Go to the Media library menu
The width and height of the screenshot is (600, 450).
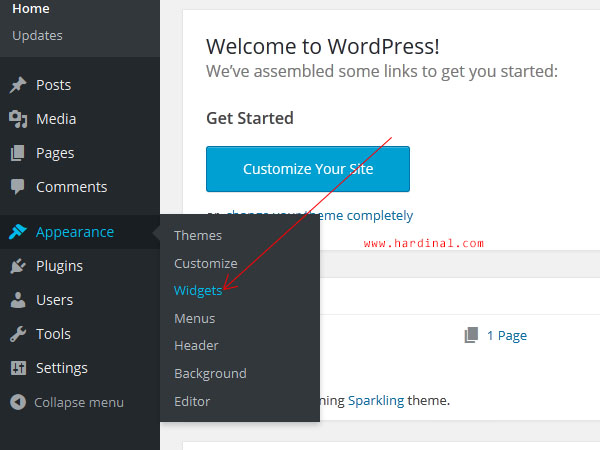coord(56,119)
